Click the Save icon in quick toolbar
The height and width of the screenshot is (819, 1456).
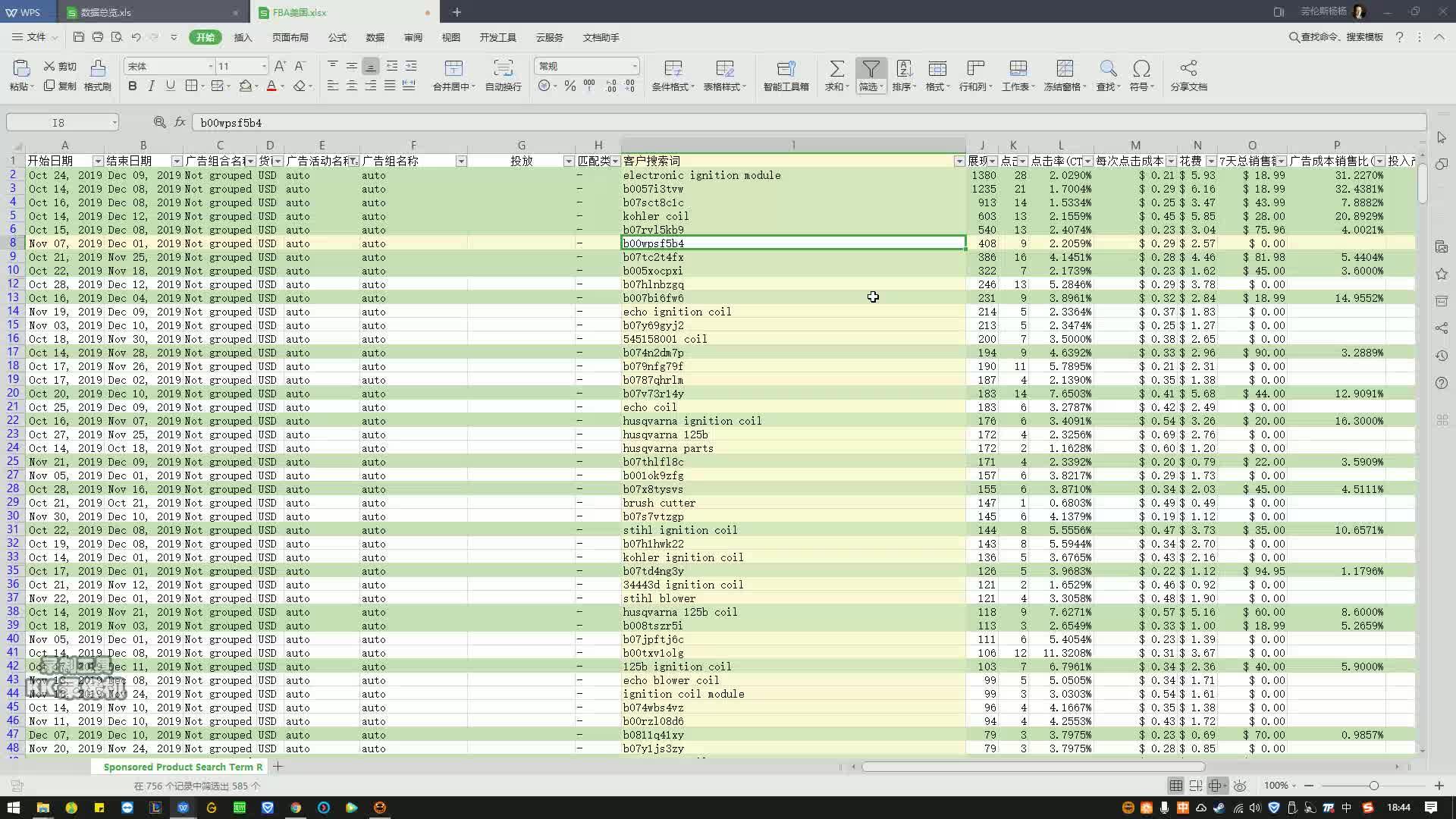click(x=79, y=36)
